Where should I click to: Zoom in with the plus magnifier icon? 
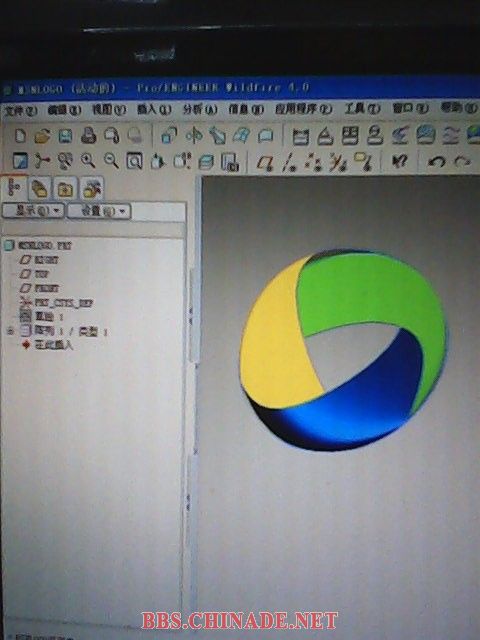pyautogui.click(x=88, y=161)
